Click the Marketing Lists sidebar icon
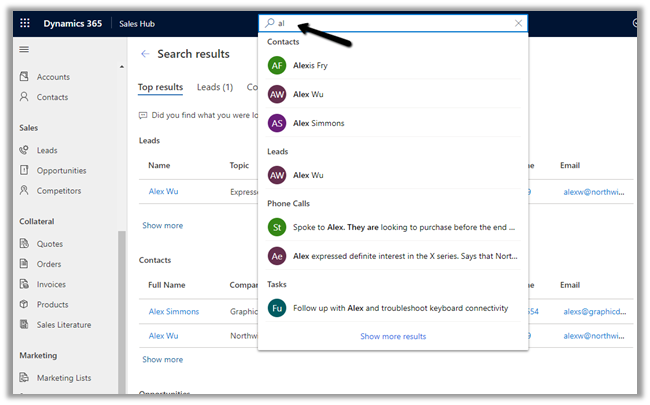 coord(25,378)
